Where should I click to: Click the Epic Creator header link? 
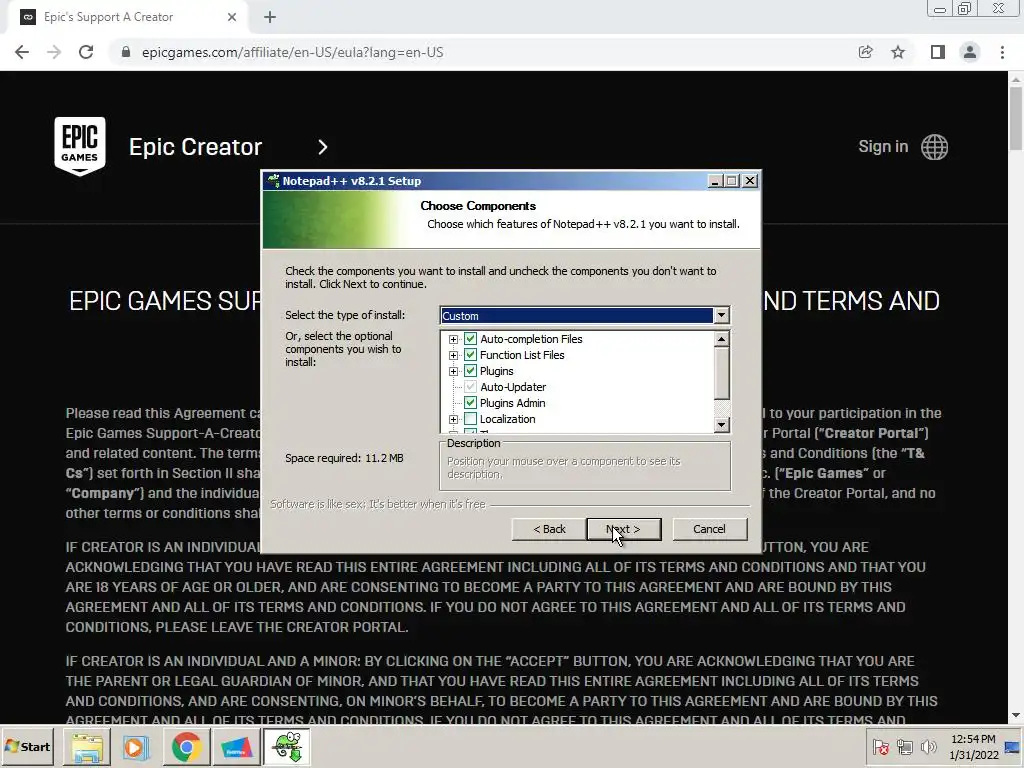[x=195, y=147]
